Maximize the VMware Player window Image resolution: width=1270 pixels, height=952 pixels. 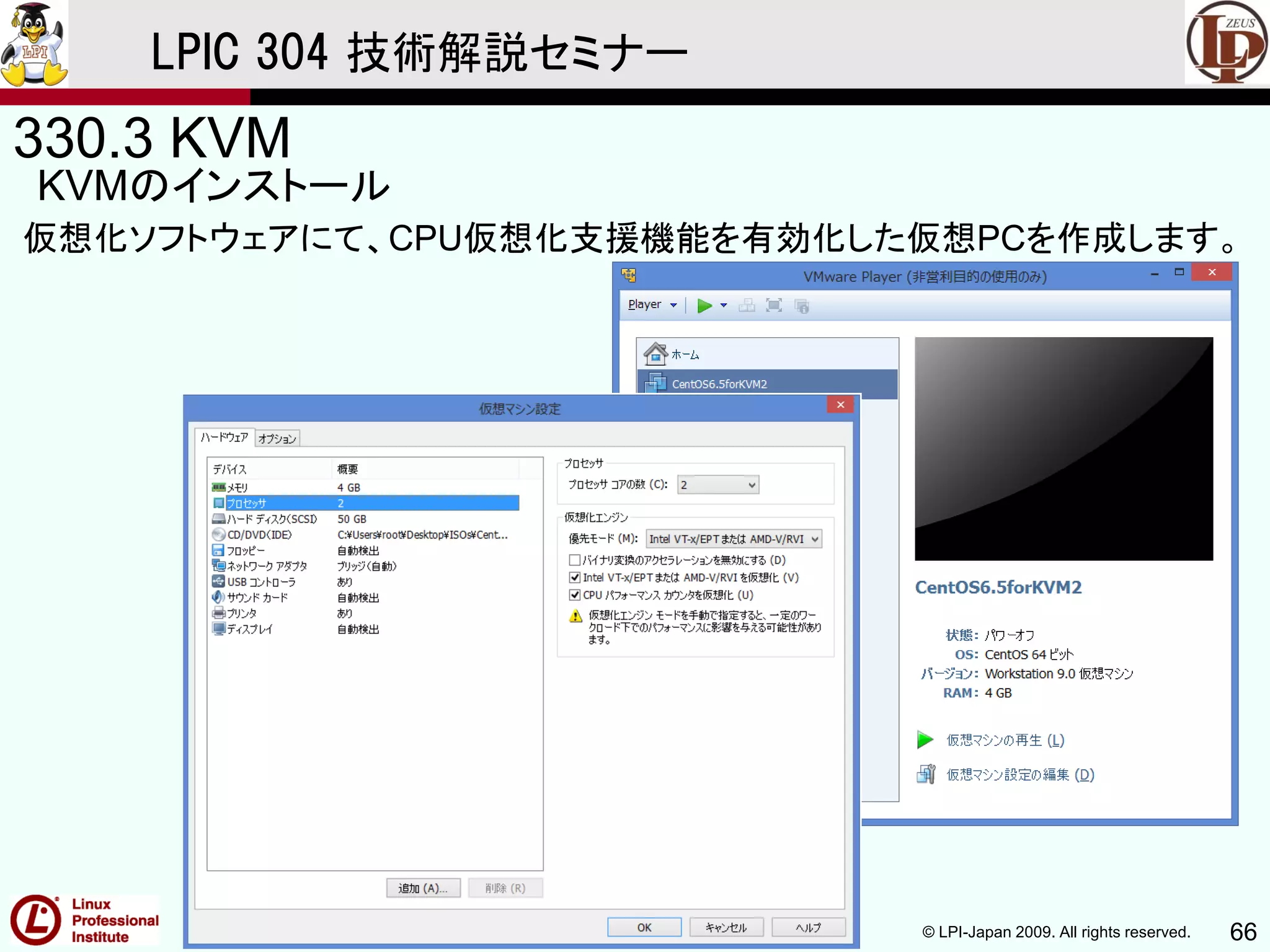tap(1179, 272)
